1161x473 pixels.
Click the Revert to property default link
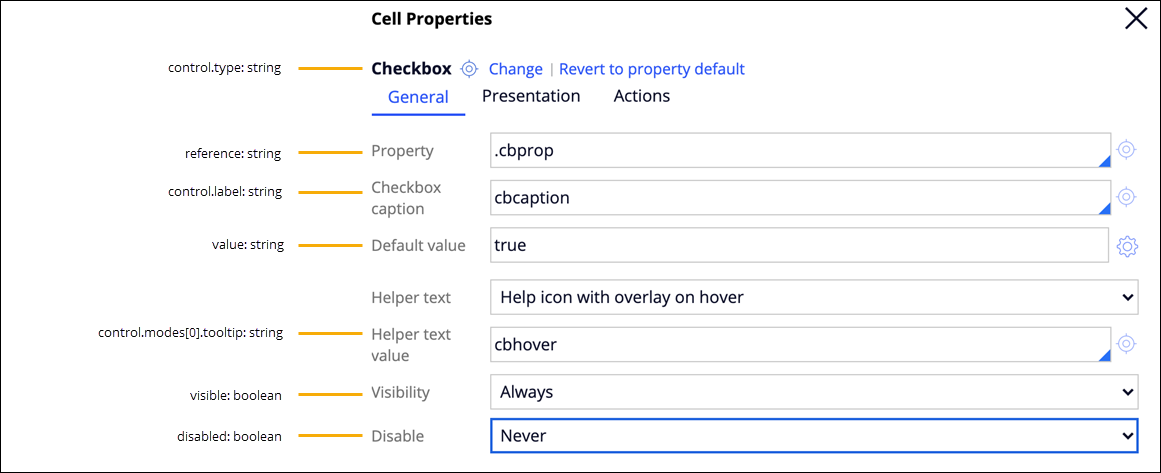[x=652, y=69]
